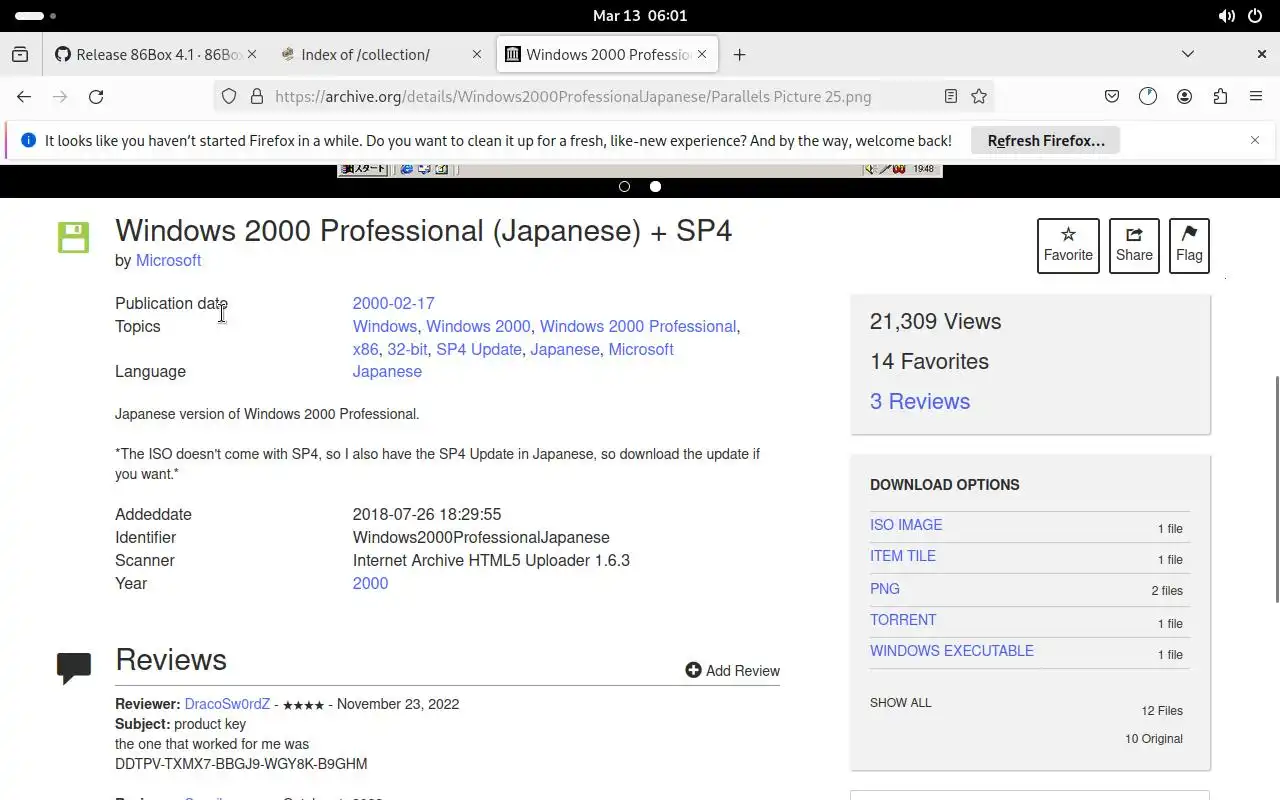Screen dimensions: 1280x800
Task: Click the 10 Original count
Action: 1154,739
